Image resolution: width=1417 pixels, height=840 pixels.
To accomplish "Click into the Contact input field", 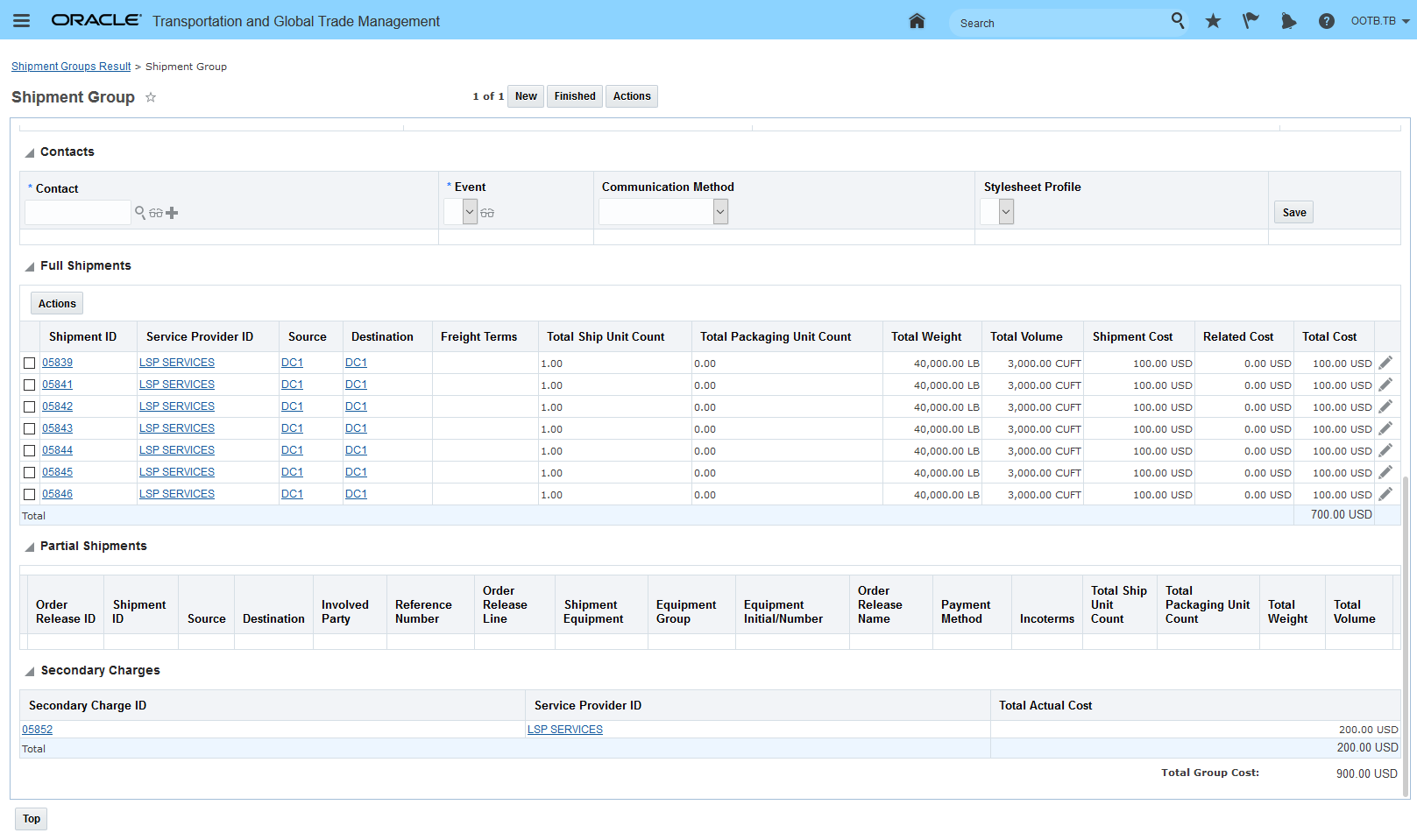I will [78, 212].
